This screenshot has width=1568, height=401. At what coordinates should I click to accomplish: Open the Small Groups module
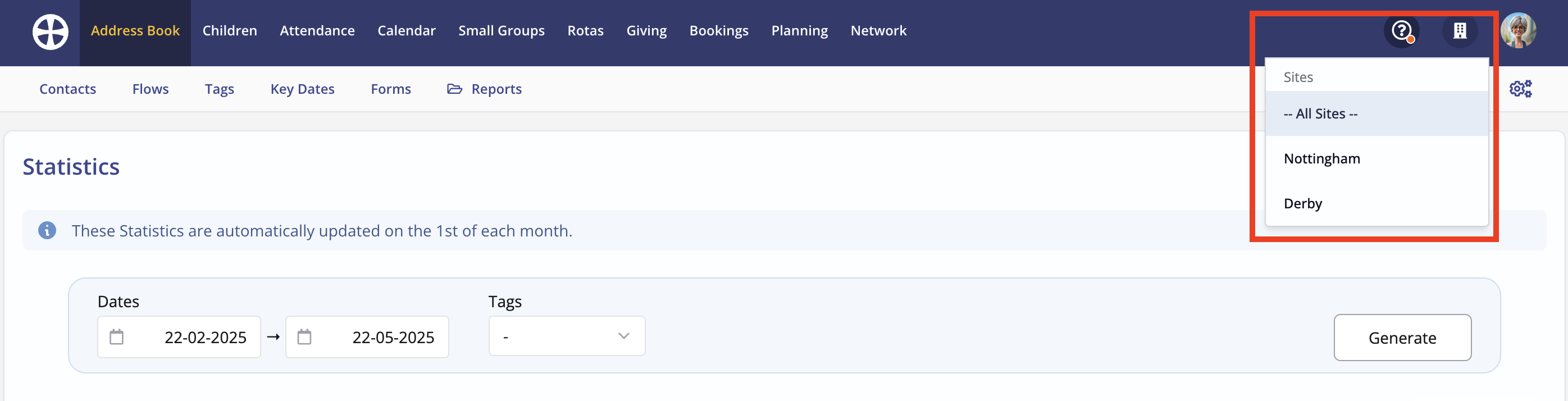[502, 30]
